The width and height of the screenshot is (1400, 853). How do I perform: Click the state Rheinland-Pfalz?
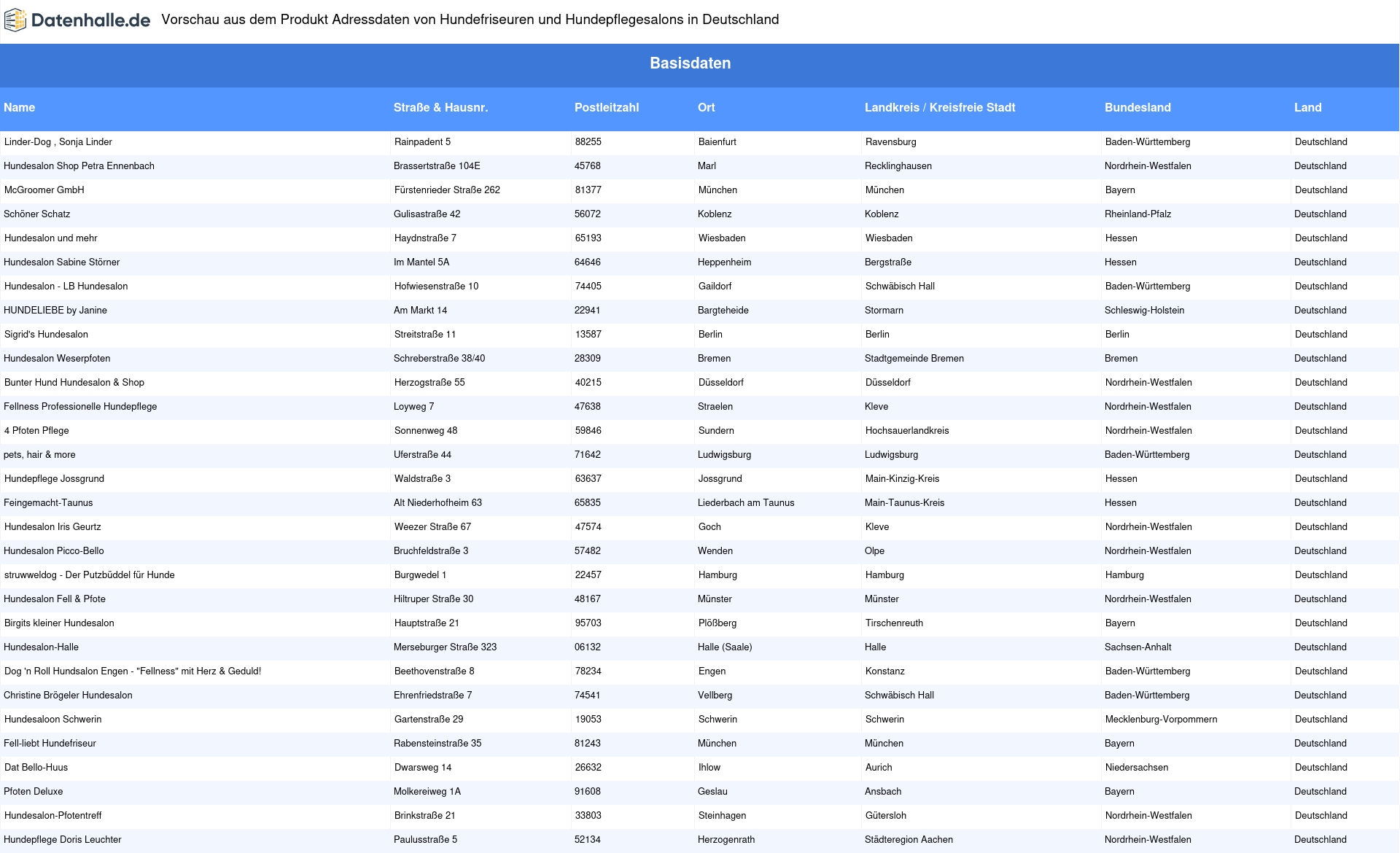[1138, 214]
